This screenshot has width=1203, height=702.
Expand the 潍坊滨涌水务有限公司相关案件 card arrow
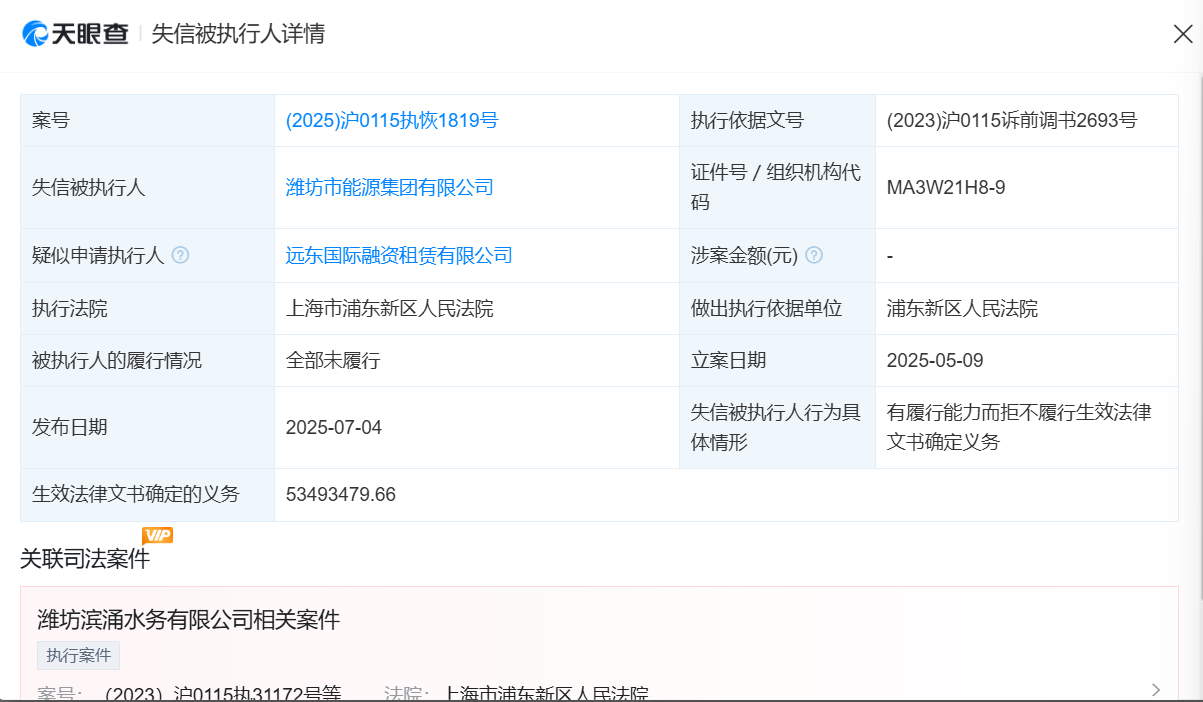pyautogui.click(x=1156, y=689)
